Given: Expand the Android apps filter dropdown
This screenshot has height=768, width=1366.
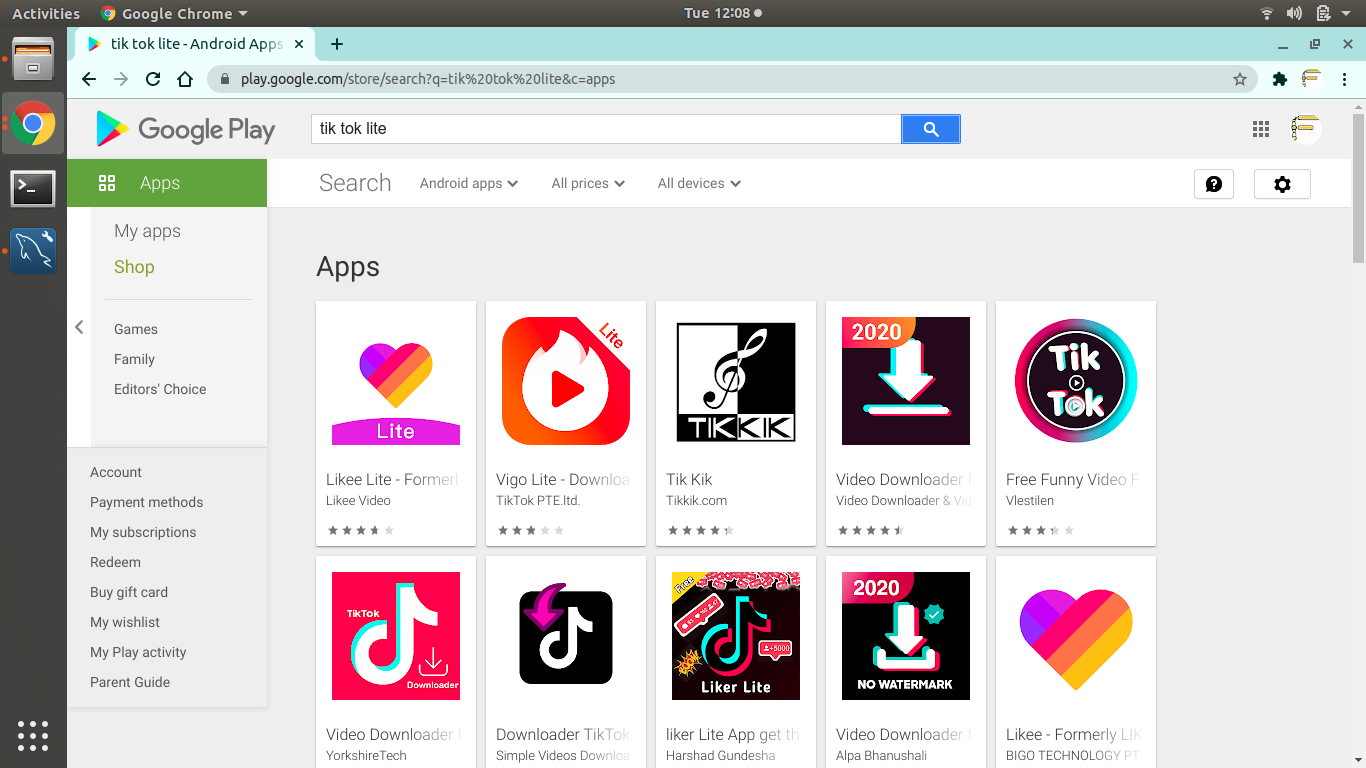Looking at the screenshot, I should [469, 184].
